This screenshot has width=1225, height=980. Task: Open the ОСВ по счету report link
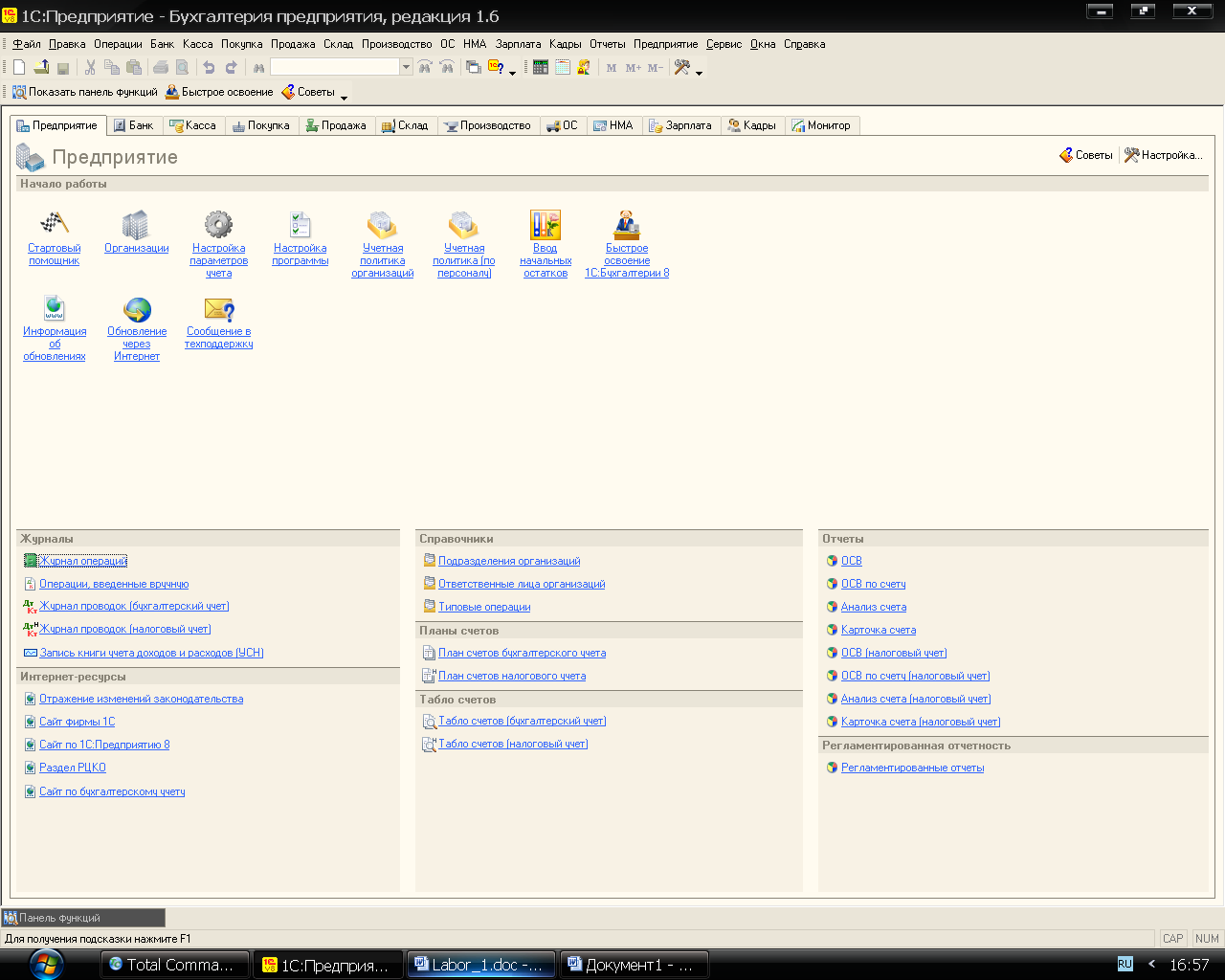coord(873,584)
